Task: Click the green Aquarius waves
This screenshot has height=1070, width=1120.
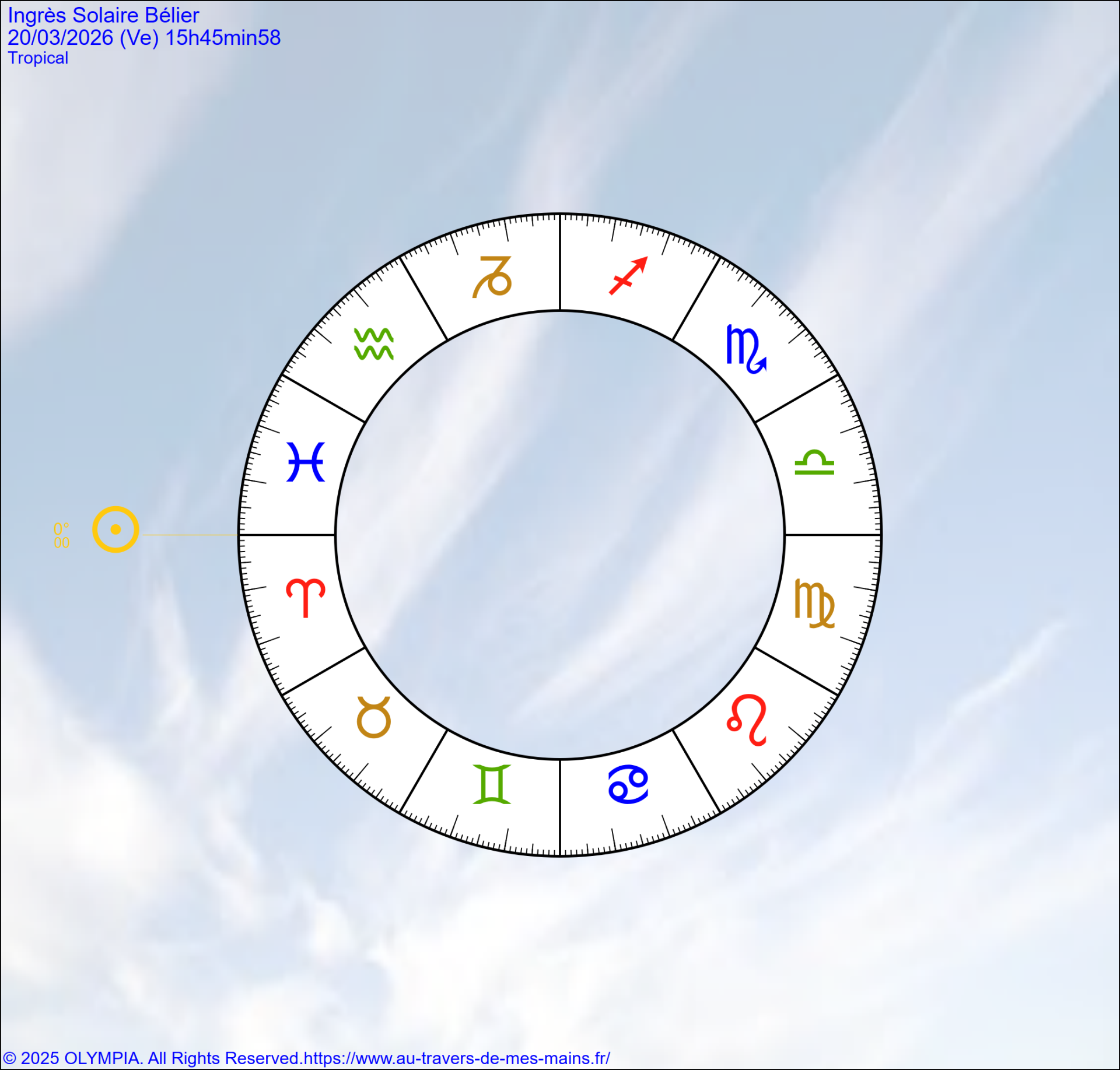Action: coord(374,344)
